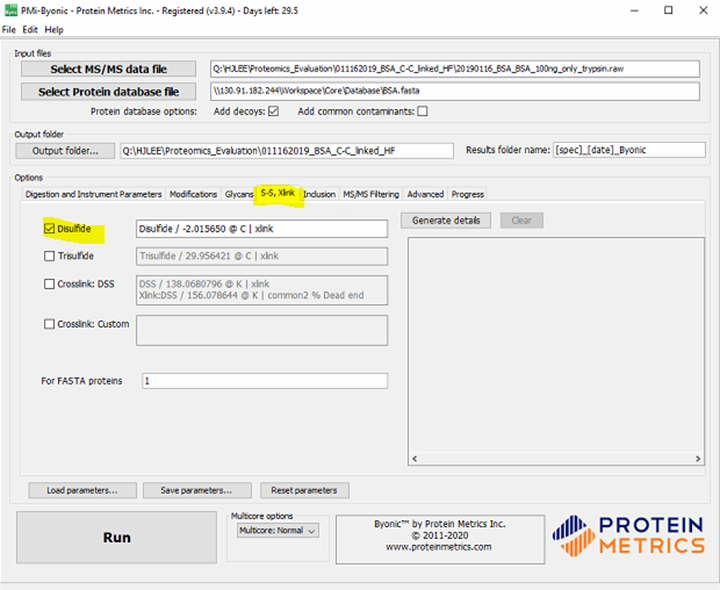This screenshot has width=720, height=590.
Task: Switch to the Modifications tab
Action: [x=193, y=194]
